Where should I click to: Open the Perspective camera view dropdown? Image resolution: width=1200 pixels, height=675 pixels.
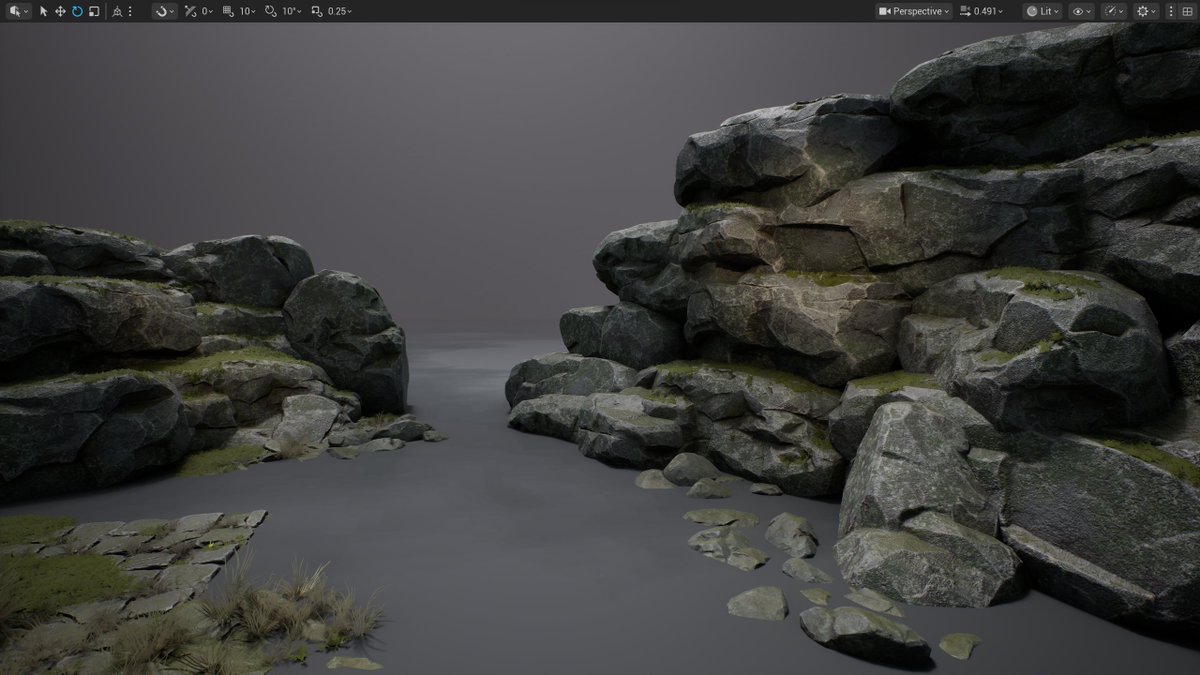tap(914, 11)
